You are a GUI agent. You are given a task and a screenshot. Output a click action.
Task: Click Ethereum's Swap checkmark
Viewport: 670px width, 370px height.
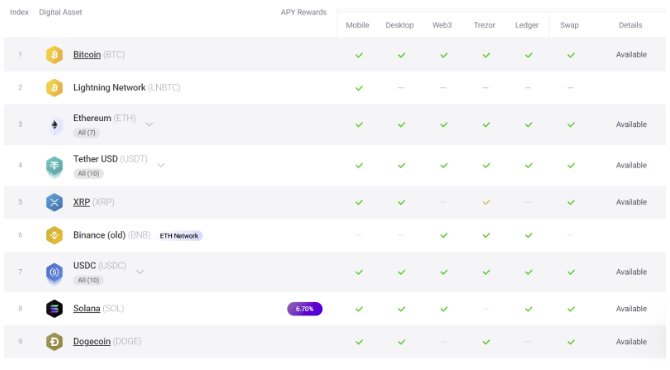tap(571, 125)
